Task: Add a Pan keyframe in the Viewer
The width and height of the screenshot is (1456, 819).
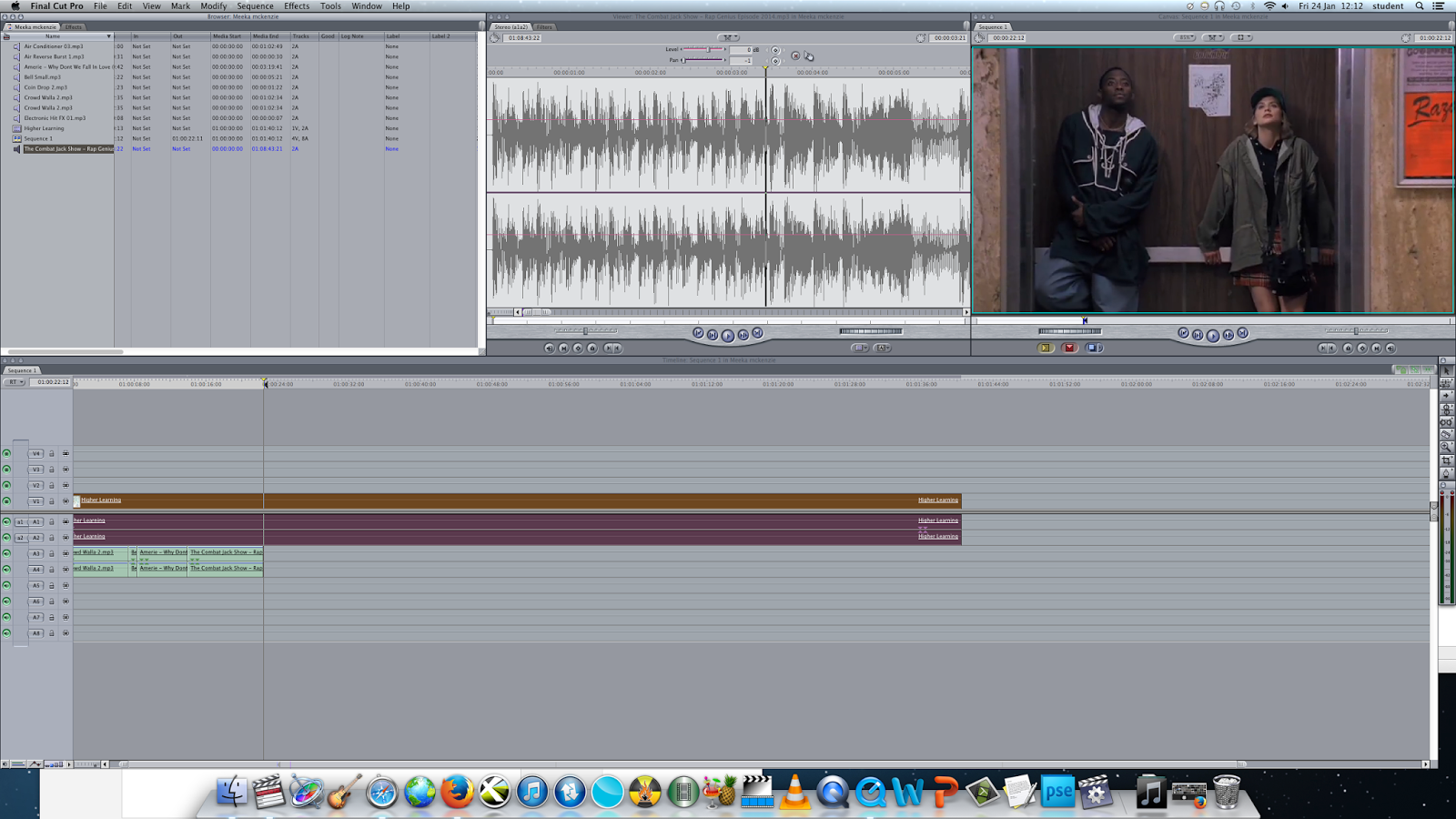Action: coord(775,61)
